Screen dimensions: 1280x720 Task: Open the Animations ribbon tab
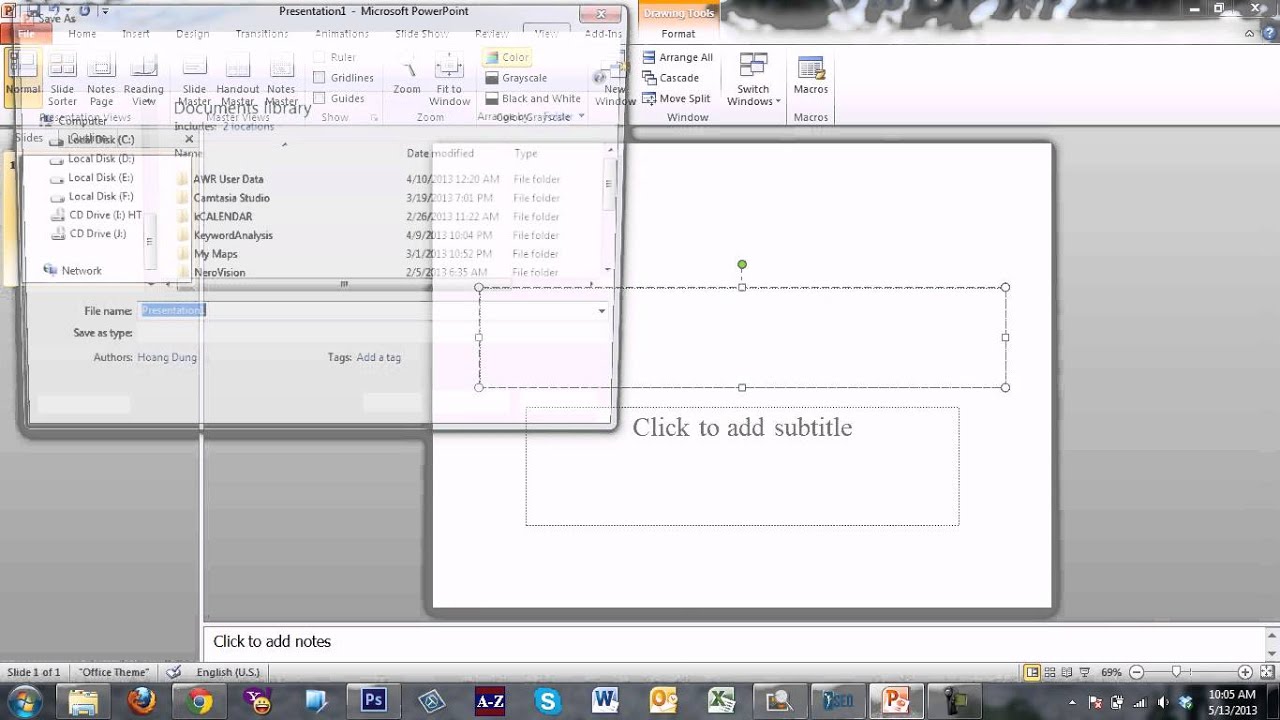(x=342, y=34)
